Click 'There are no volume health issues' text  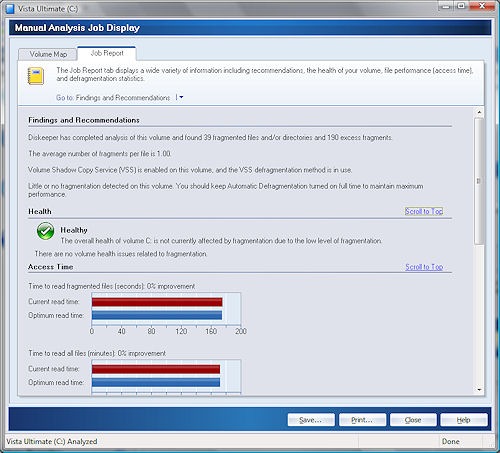[x=121, y=254]
